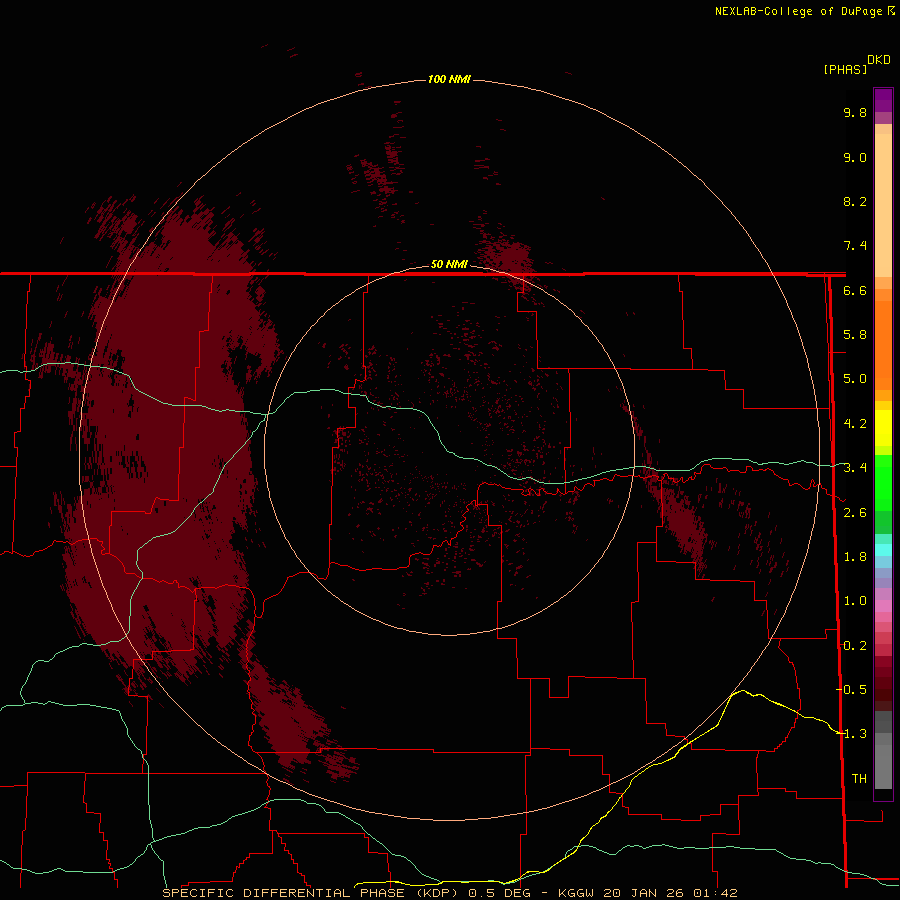Screen dimensions: 900x900
Task: Click the 0.5 DEG elevation text
Action: [x=499, y=893]
